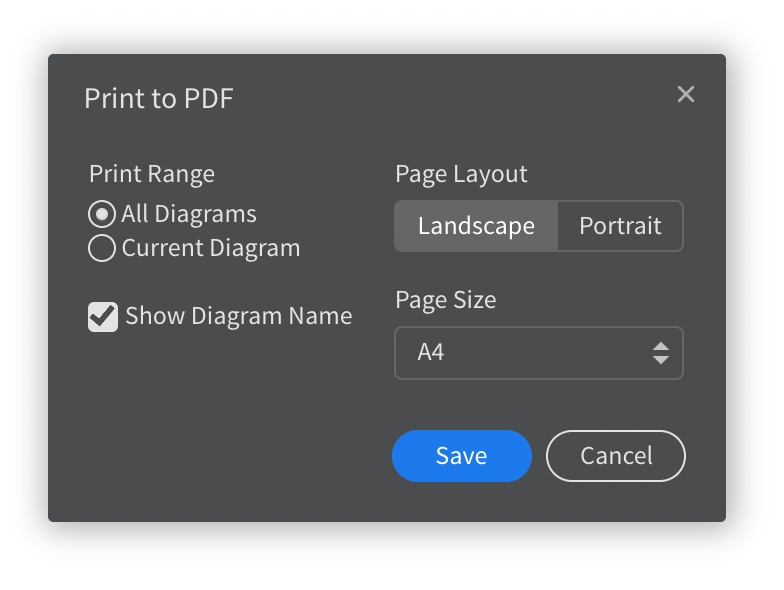Cancel the Print to PDF dialog
This screenshot has height=590, width=784.
coord(616,456)
